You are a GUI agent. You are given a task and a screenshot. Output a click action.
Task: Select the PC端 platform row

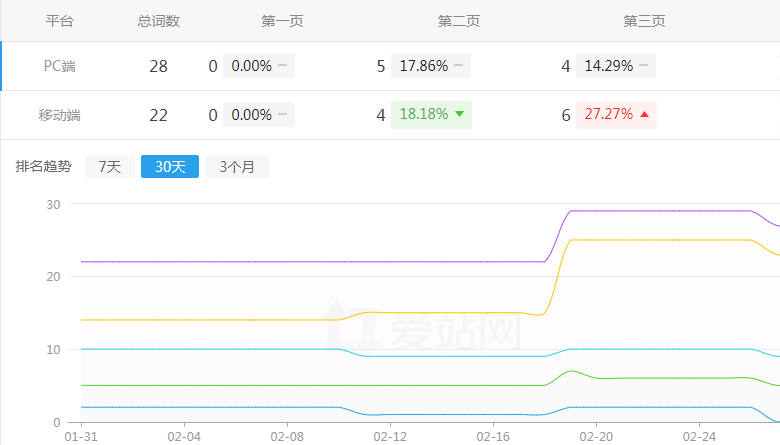60,67
